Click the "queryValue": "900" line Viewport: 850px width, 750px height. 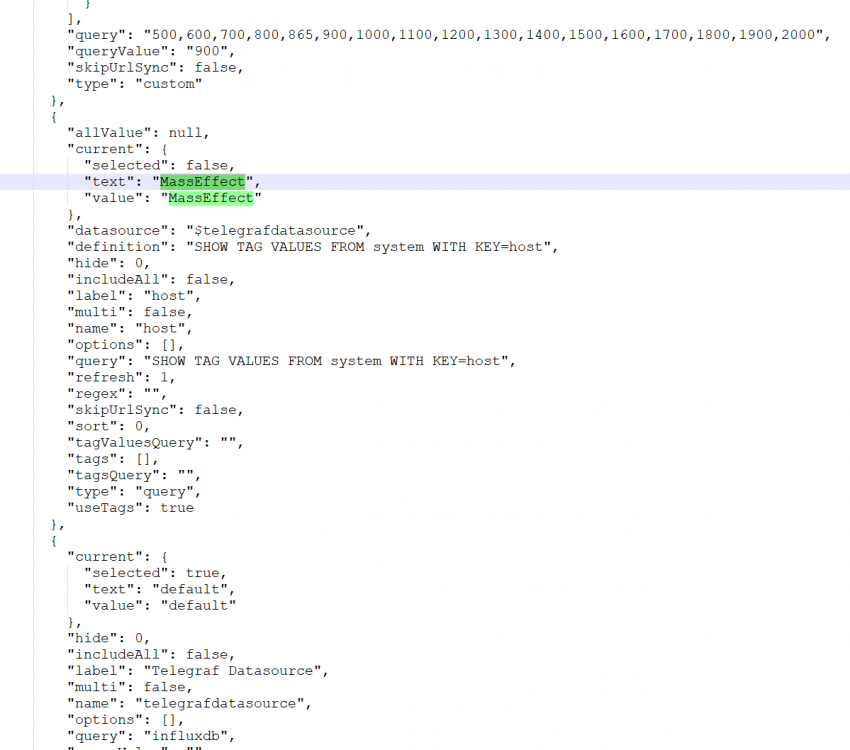pyautogui.click(x=151, y=51)
